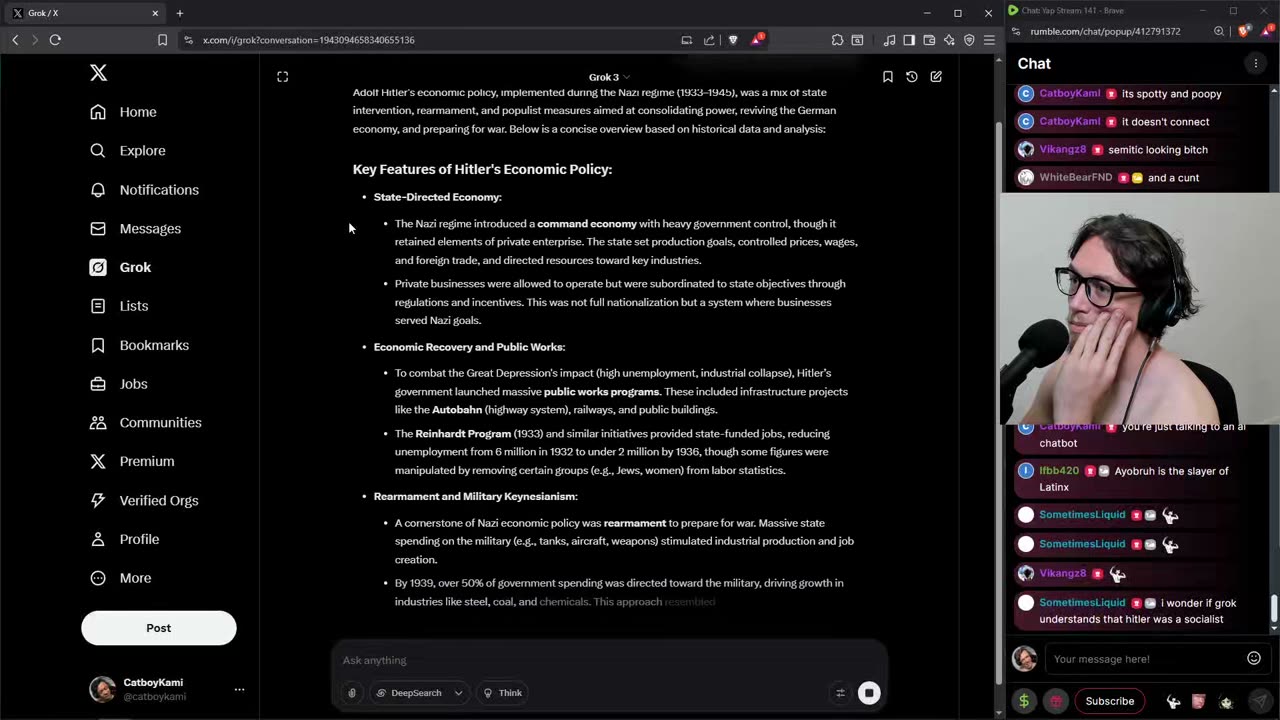Image resolution: width=1280 pixels, height=720 pixels.
Task: Open the Brave hamburger main menu
Action: click(989, 40)
